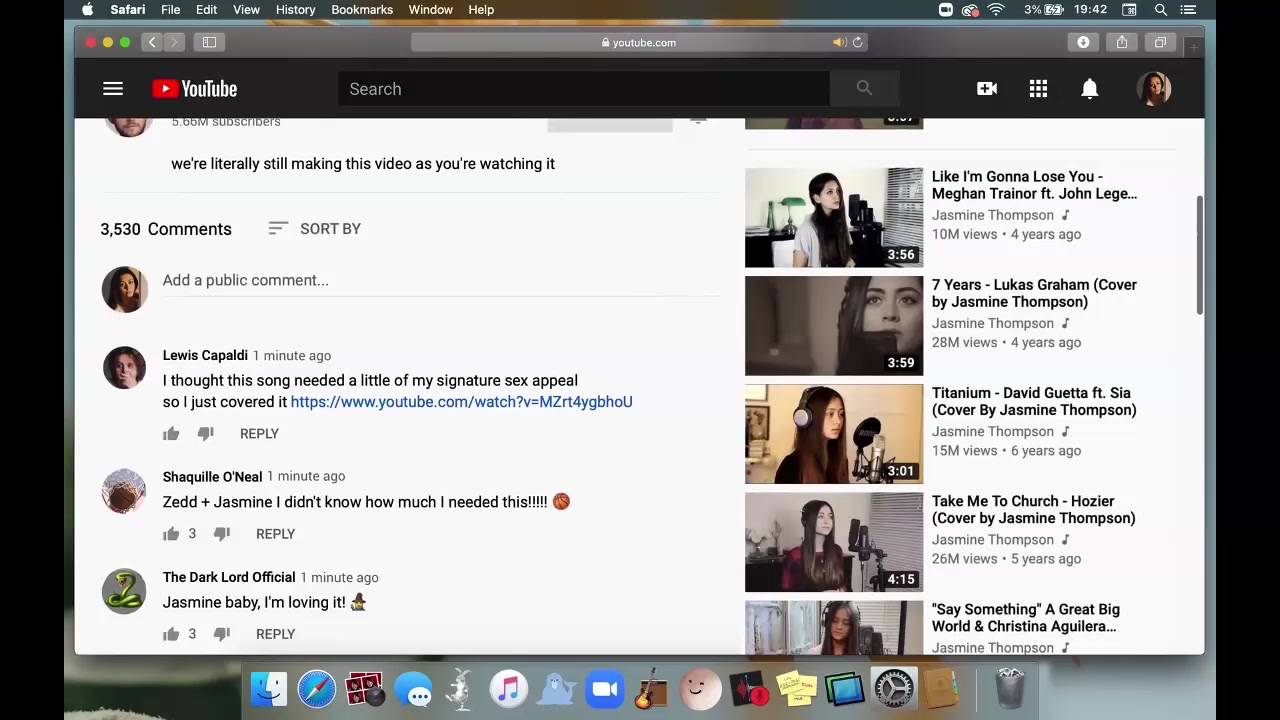Image resolution: width=1280 pixels, height=720 pixels.
Task: Mute the tab audio speaker icon
Action: pos(839,42)
